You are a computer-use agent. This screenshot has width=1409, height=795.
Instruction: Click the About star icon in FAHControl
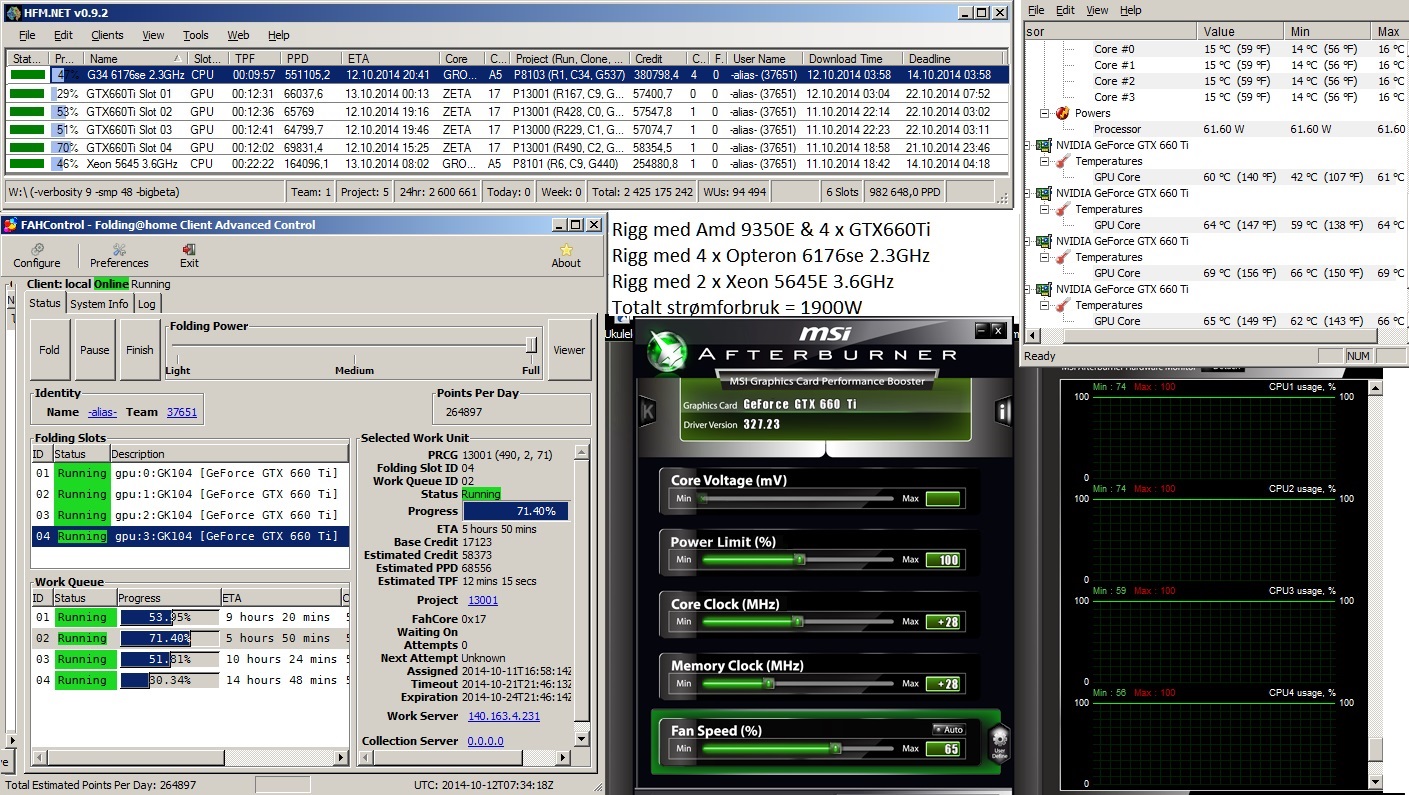(x=566, y=249)
